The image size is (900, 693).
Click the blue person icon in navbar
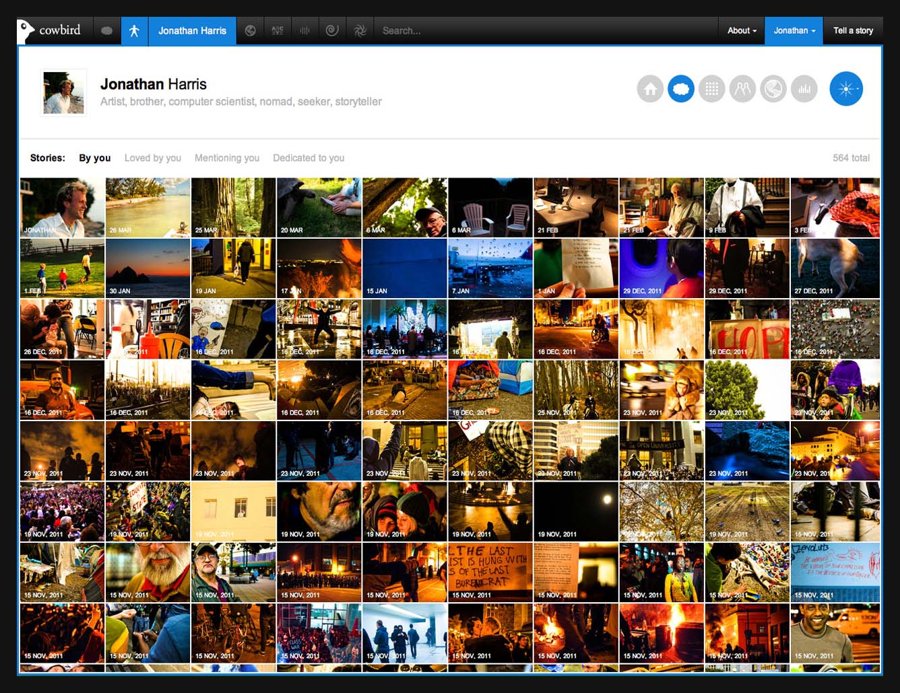(x=135, y=31)
